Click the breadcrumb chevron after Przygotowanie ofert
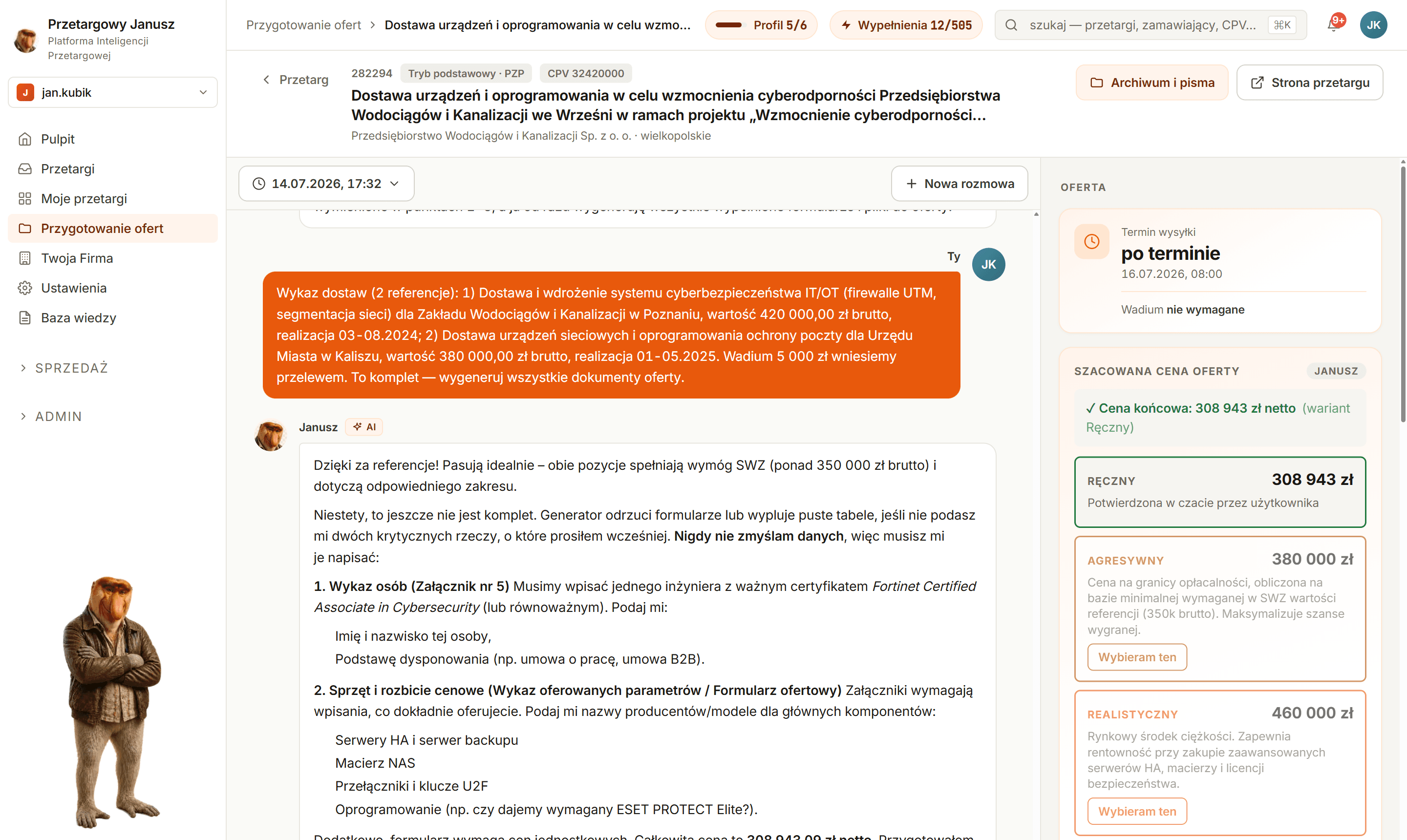 coord(373,25)
